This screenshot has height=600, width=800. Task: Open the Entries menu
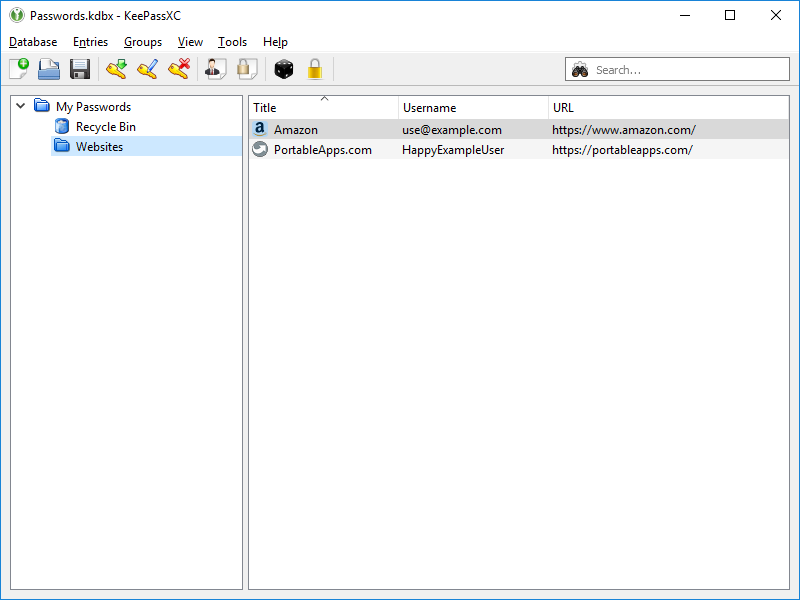(x=90, y=42)
